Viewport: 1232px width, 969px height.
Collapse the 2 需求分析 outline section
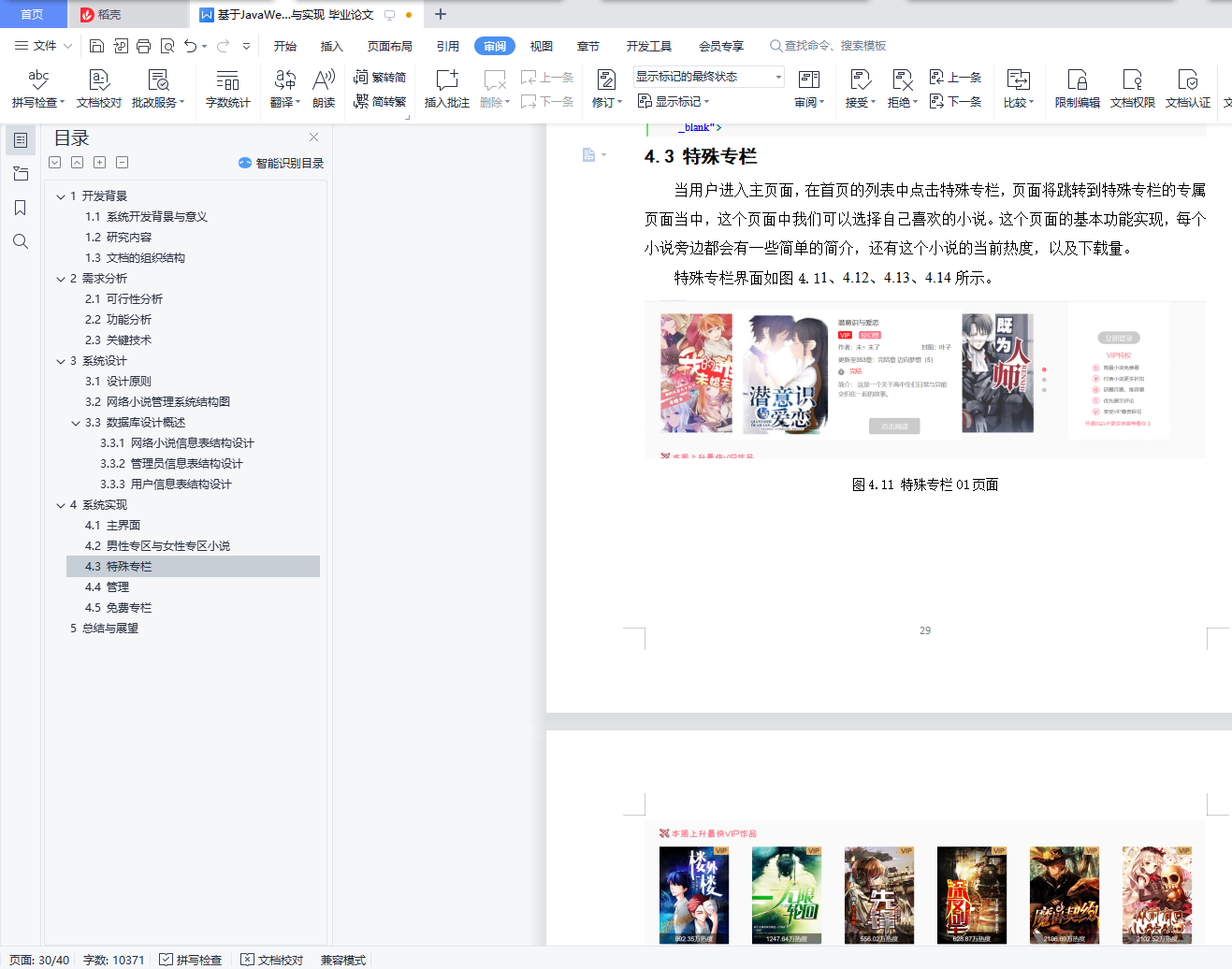pyautogui.click(x=61, y=279)
